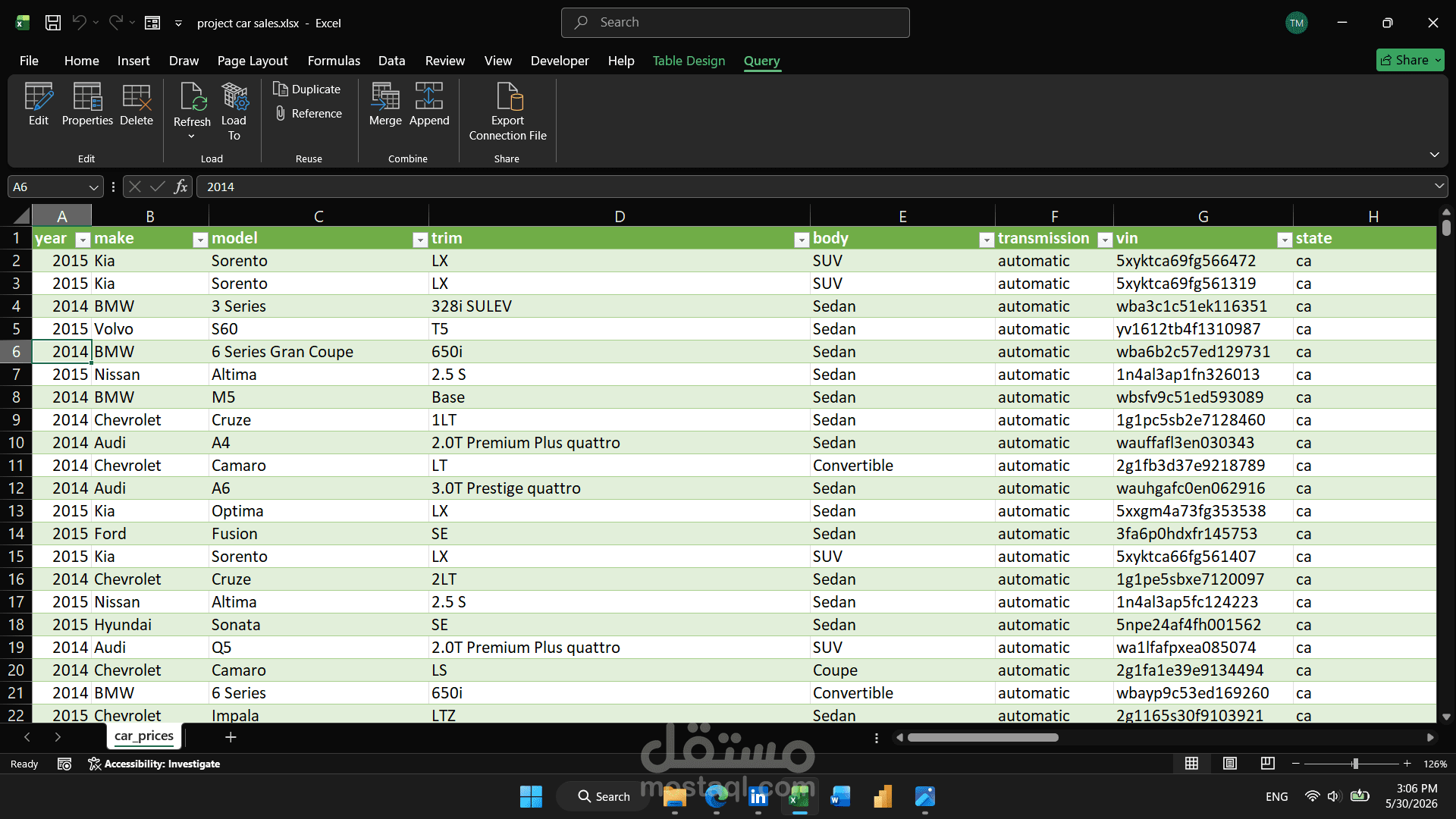Switch to Page Break Preview icon
The image size is (1456, 819).
click(1268, 764)
